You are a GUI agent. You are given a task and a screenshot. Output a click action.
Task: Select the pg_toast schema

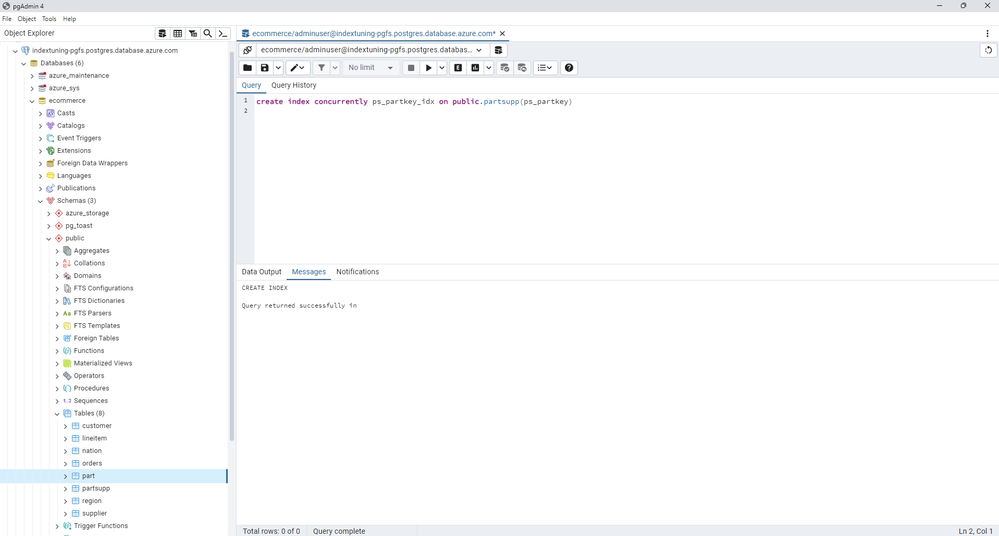tap(79, 226)
